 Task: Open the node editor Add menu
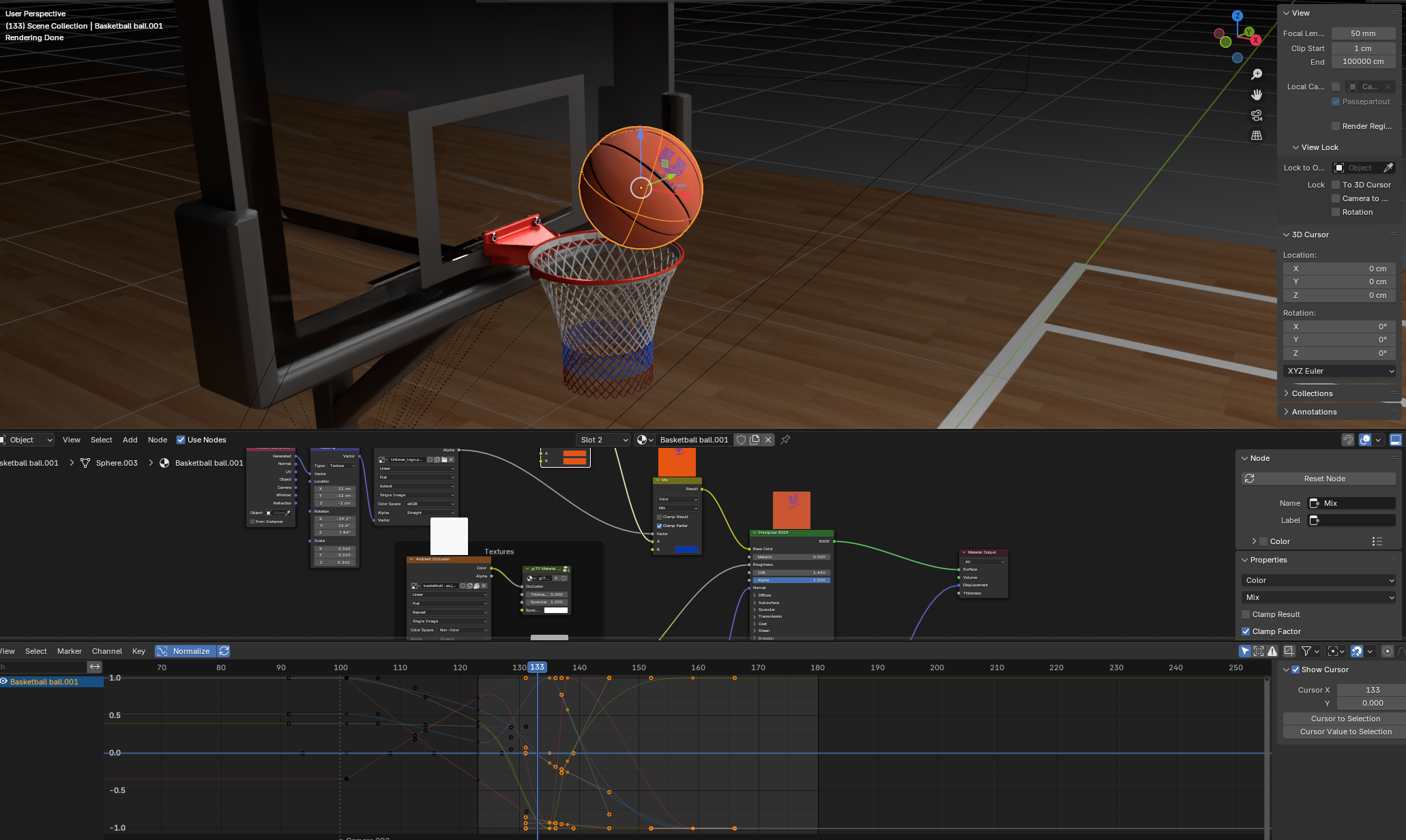130,440
